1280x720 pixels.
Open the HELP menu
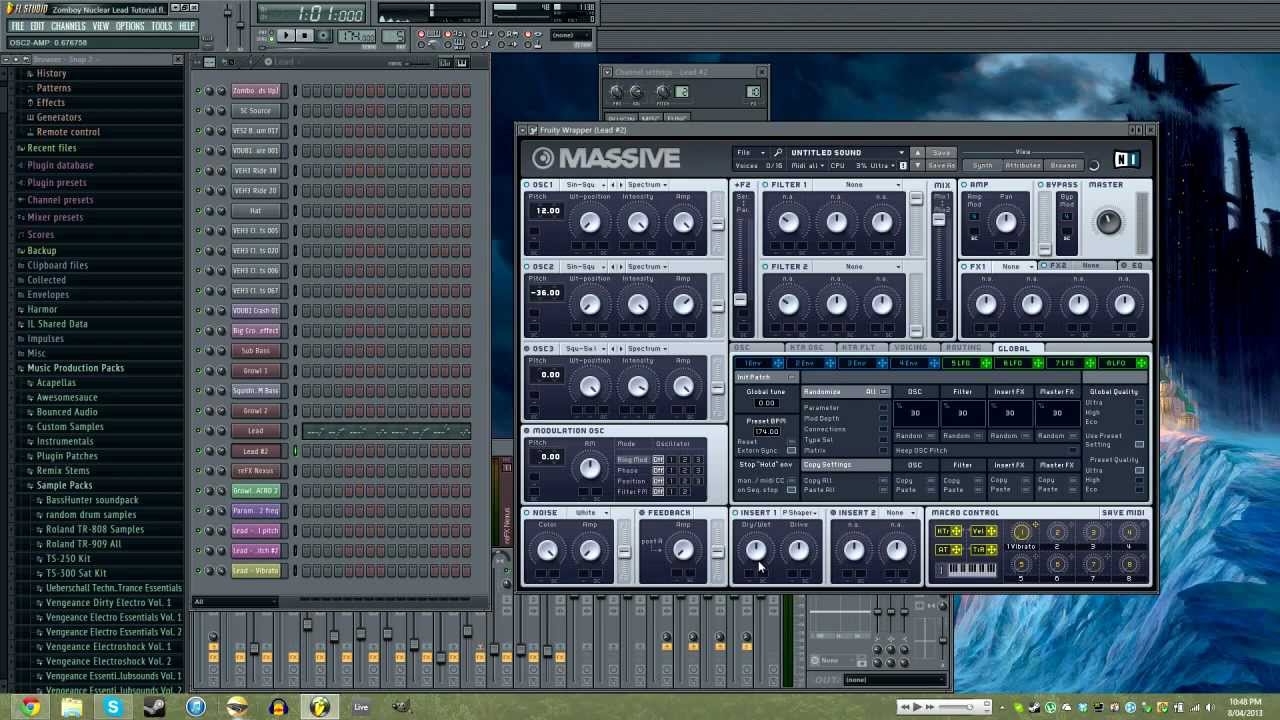(187, 26)
